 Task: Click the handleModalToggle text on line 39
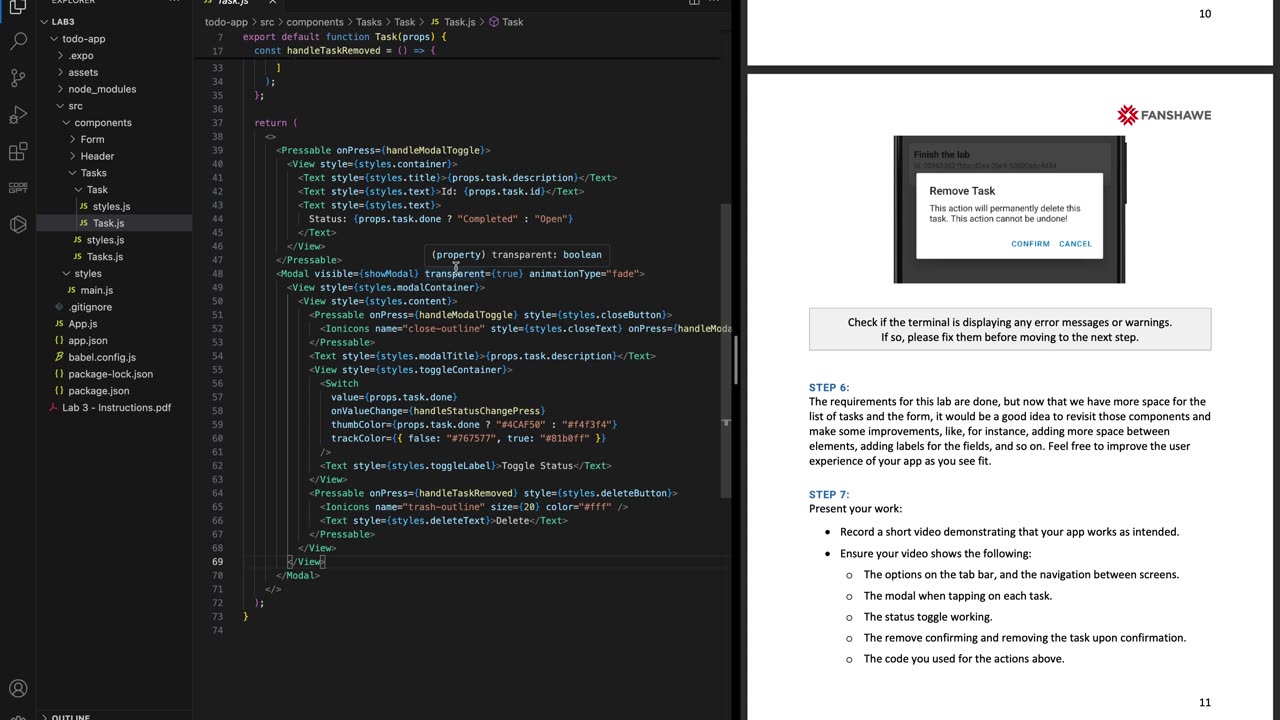(433, 150)
